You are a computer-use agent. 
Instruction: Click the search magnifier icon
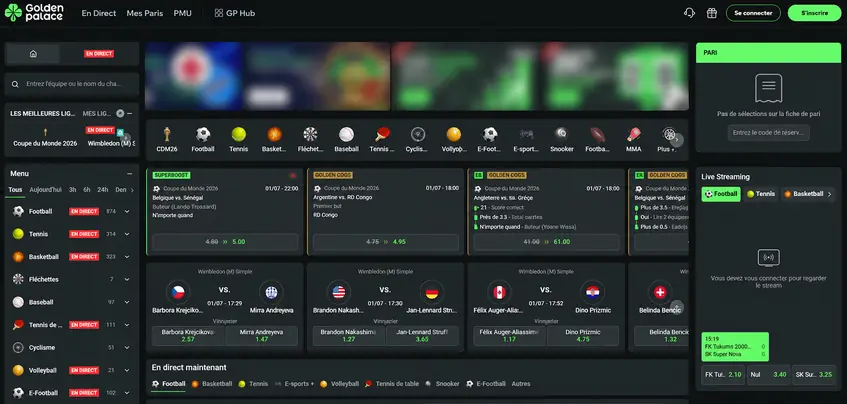point(16,84)
